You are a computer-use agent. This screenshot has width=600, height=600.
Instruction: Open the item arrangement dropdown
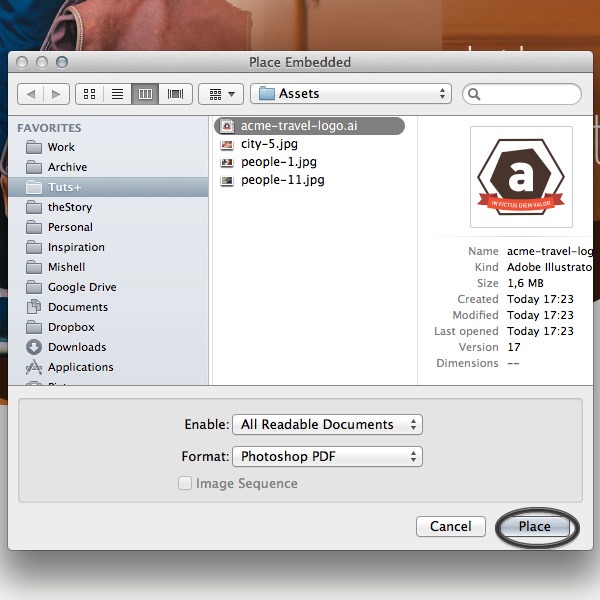221,94
